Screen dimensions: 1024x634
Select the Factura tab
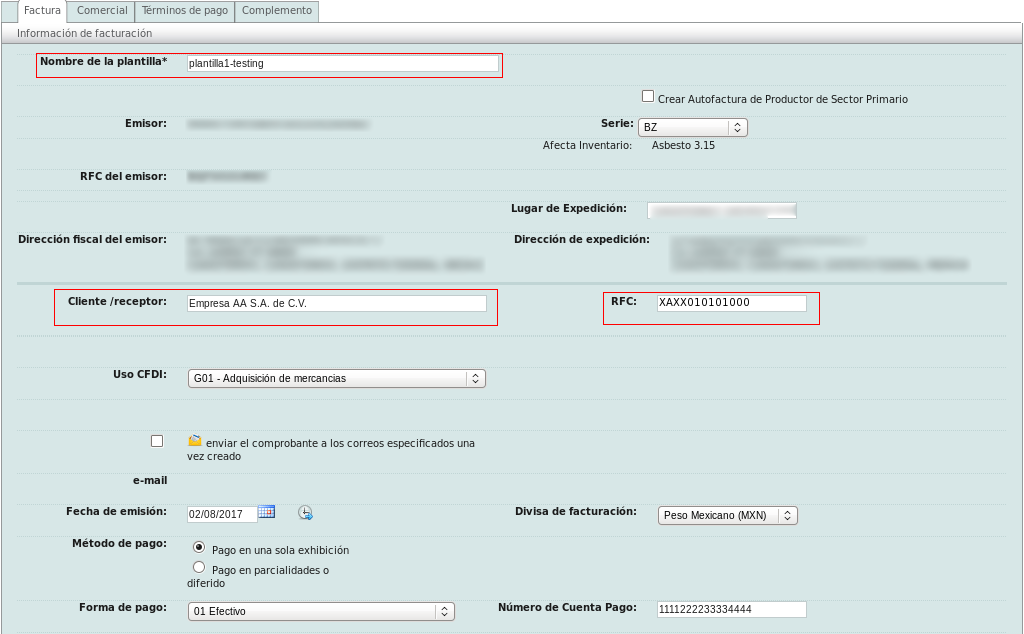[x=43, y=11]
